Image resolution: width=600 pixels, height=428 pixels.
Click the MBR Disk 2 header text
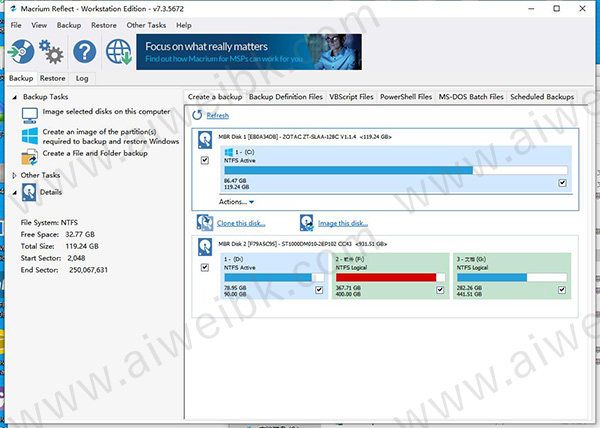pyautogui.click(x=303, y=244)
